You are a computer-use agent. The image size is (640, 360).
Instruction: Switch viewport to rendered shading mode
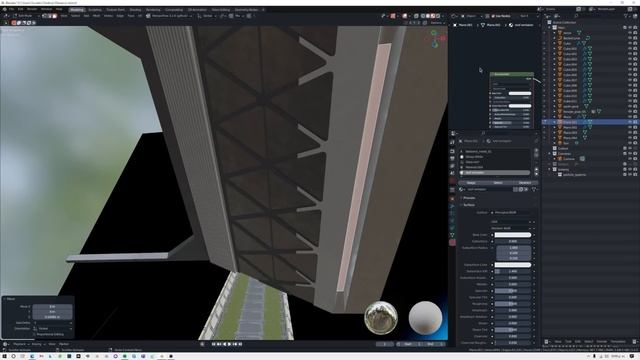coord(438,16)
